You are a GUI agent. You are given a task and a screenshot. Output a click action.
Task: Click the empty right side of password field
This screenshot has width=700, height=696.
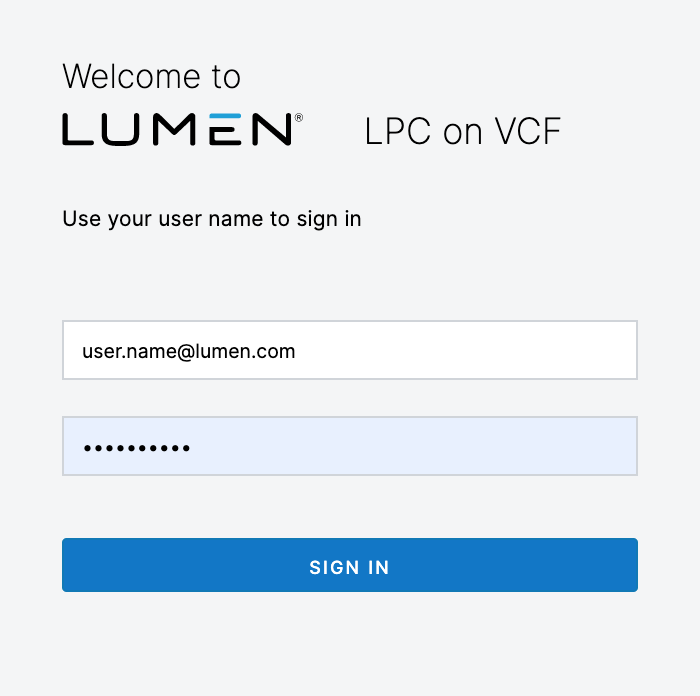(415, 446)
